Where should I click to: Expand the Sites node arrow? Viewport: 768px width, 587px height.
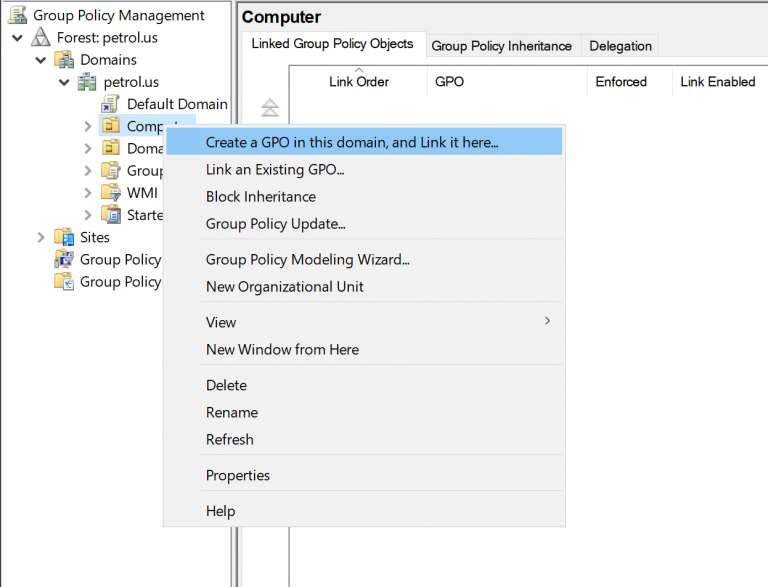click(x=41, y=238)
